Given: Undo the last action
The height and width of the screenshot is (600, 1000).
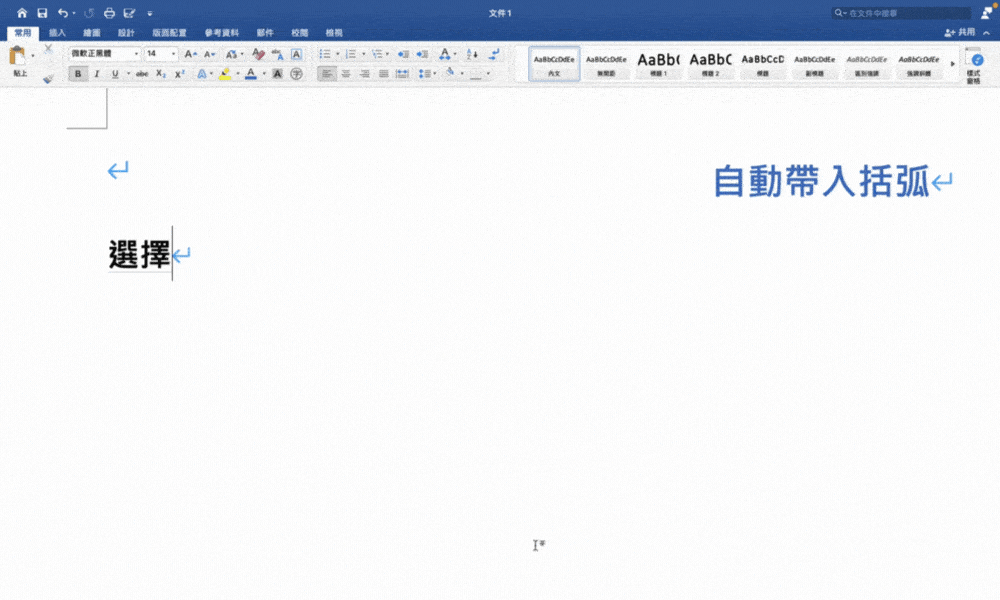Looking at the screenshot, I should [62, 13].
